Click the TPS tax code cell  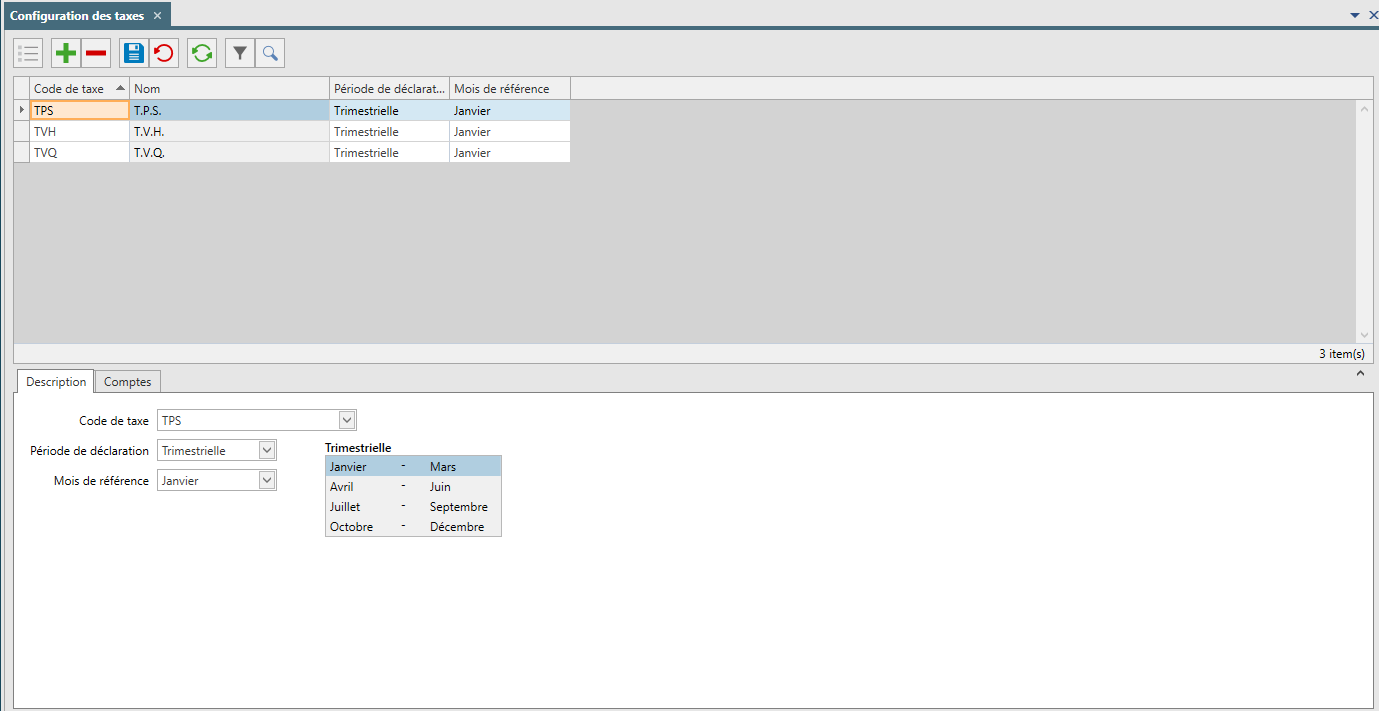[80, 111]
